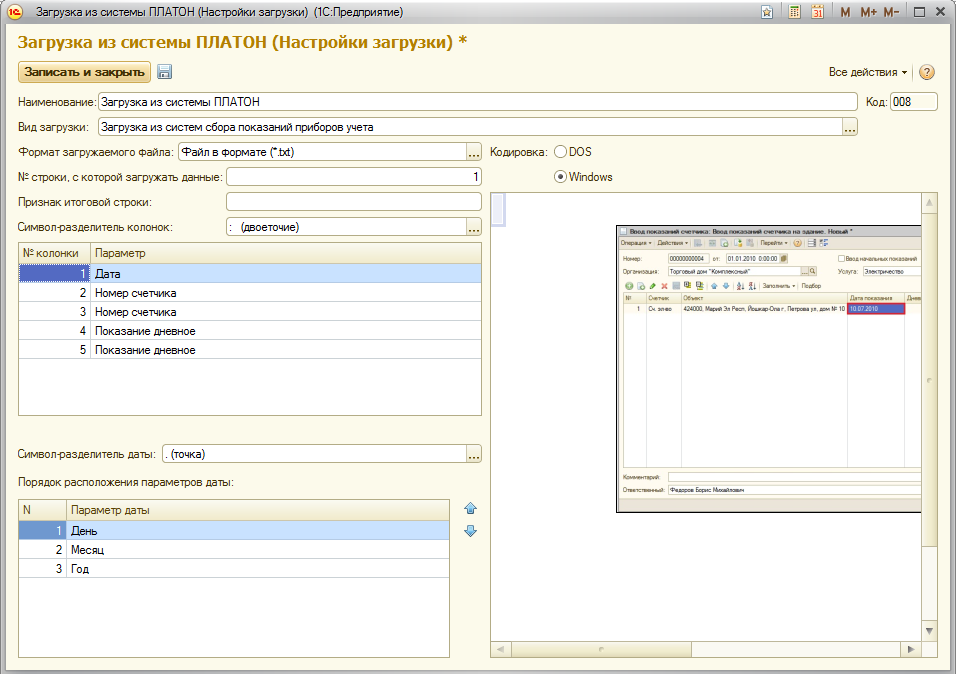Click preview pane scroll left arrow

pos(501,649)
